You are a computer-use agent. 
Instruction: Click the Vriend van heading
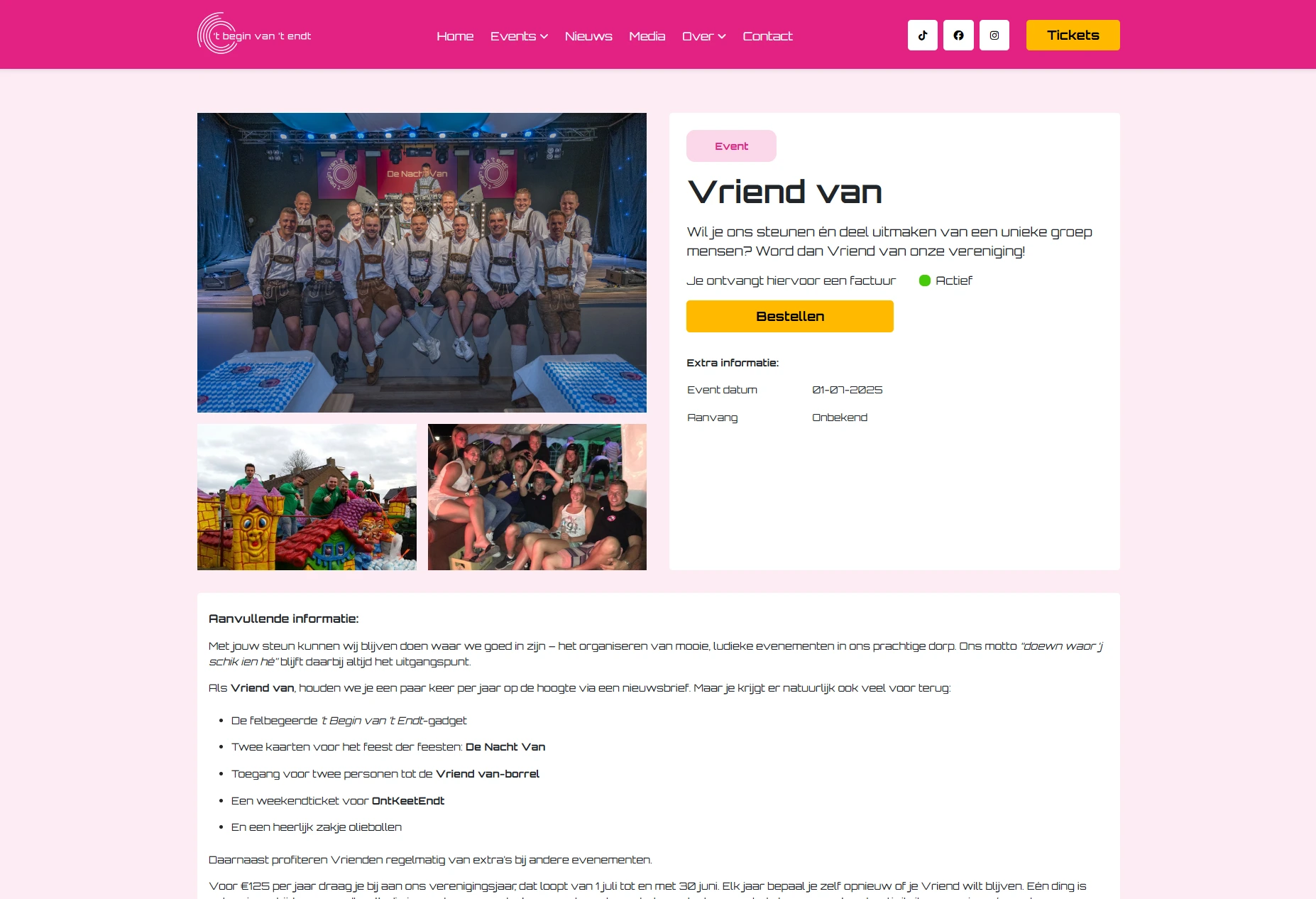[x=785, y=192]
